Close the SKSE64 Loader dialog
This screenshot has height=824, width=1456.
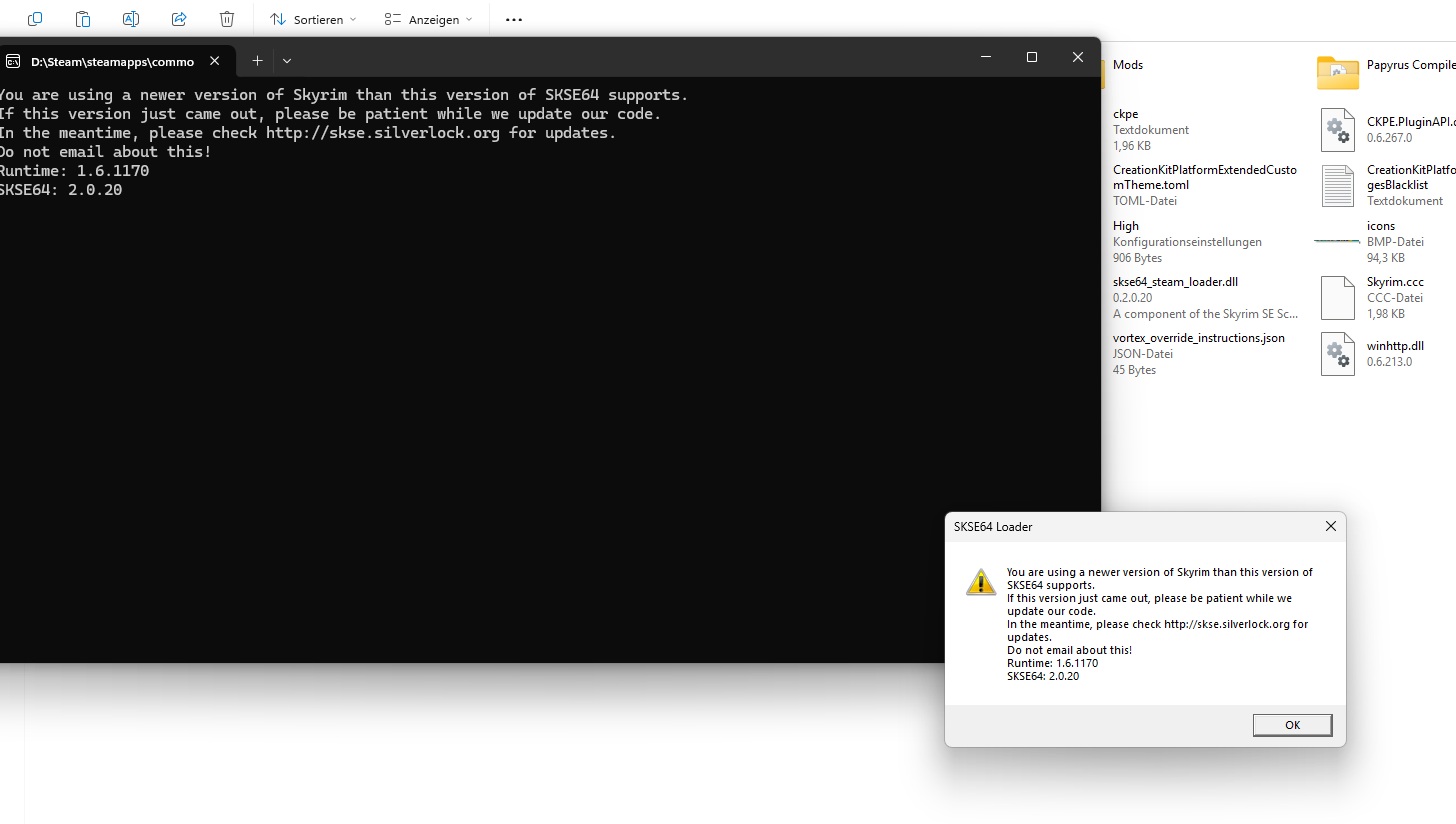point(1330,527)
